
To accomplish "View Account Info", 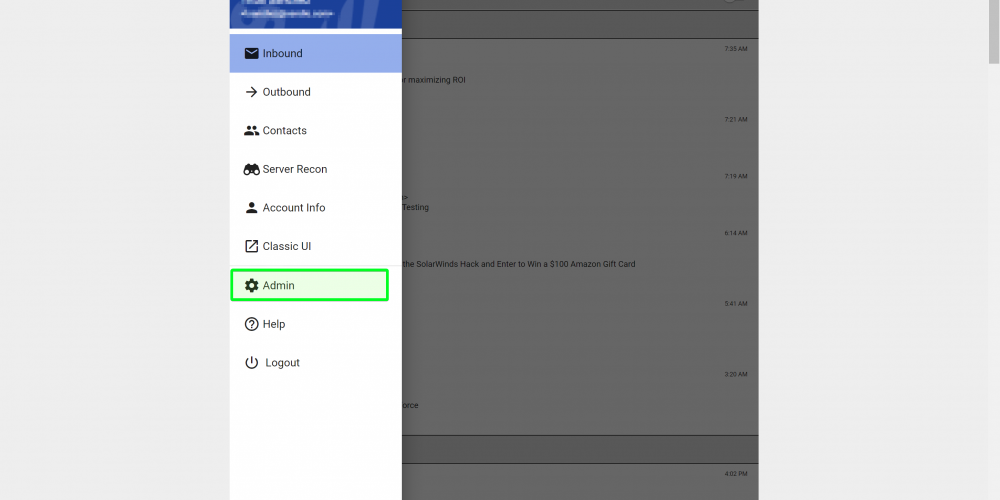I will tap(316, 208).
